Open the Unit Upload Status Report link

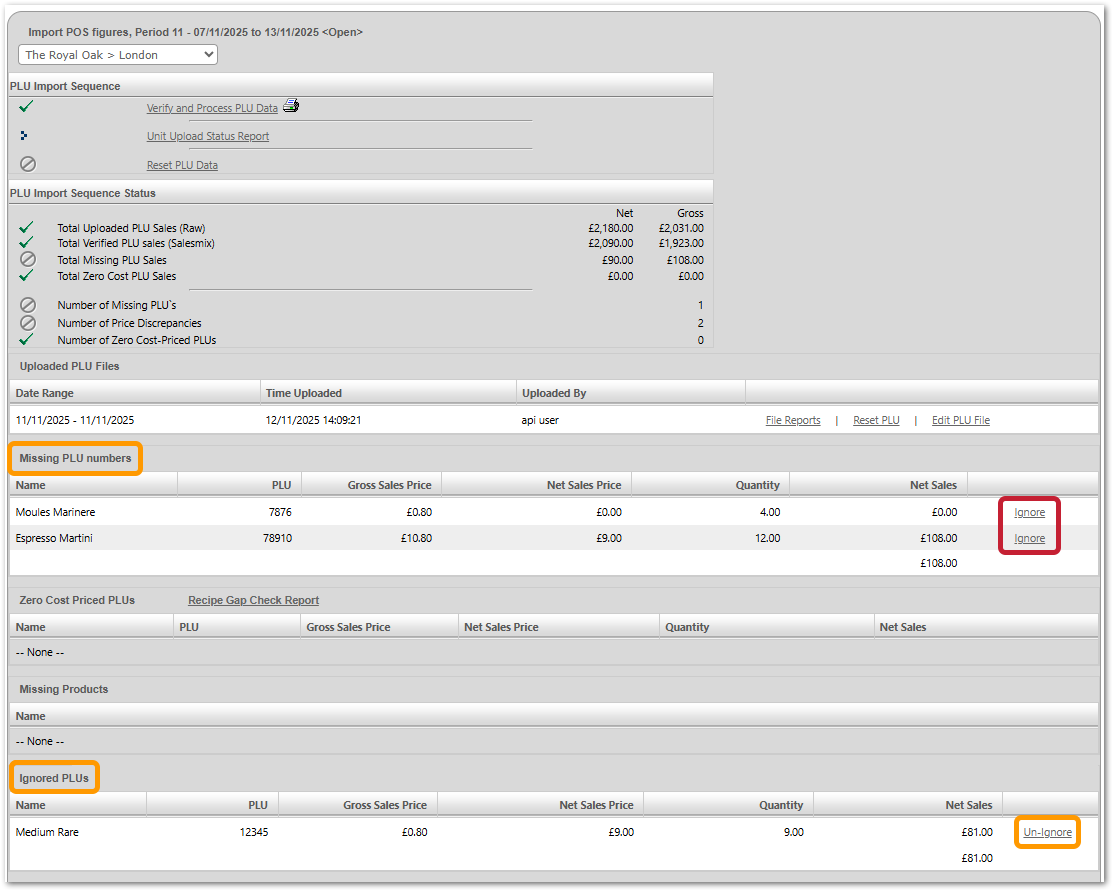[x=208, y=136]
